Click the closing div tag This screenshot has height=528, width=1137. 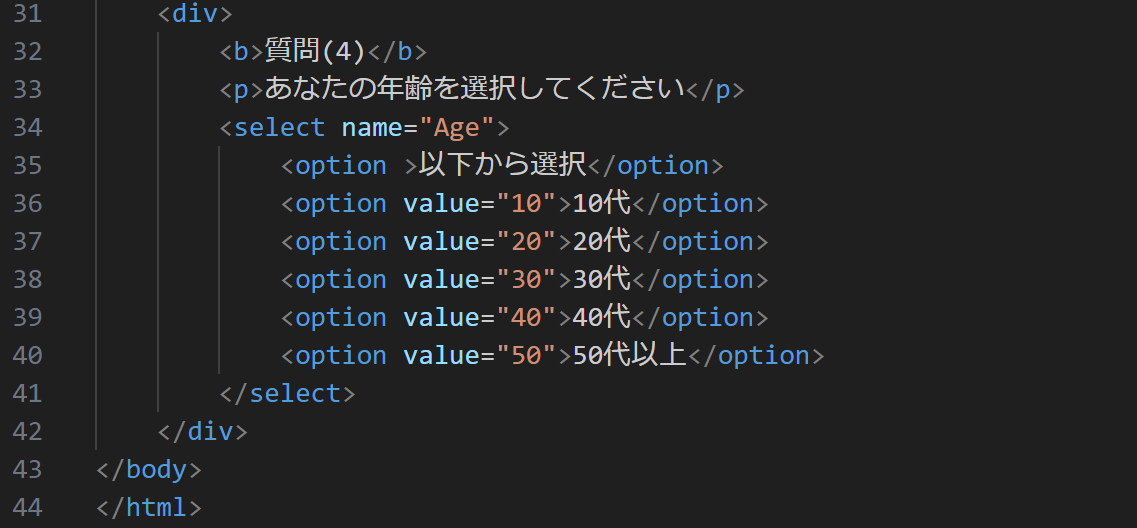(202, 432)
